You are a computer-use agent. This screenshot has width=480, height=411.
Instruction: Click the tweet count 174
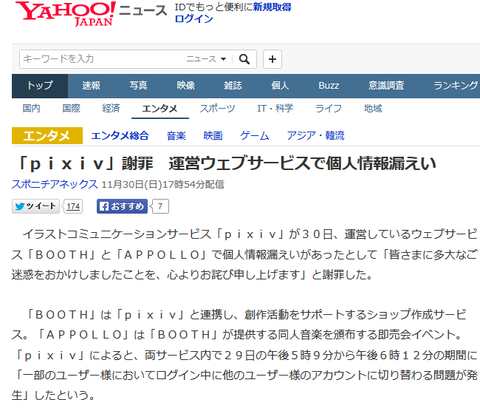[73, 207]
